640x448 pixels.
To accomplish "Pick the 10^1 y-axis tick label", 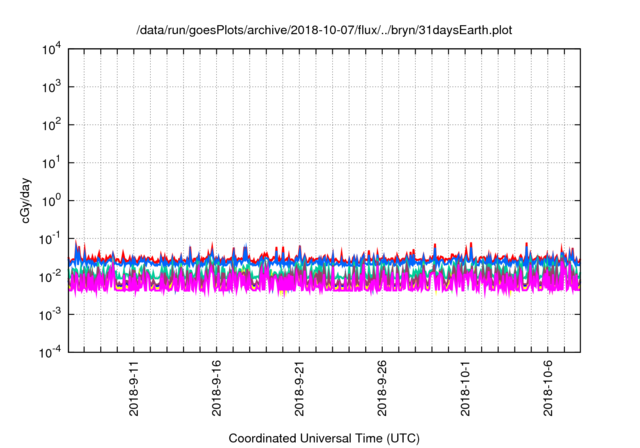I will coord(51,162).
